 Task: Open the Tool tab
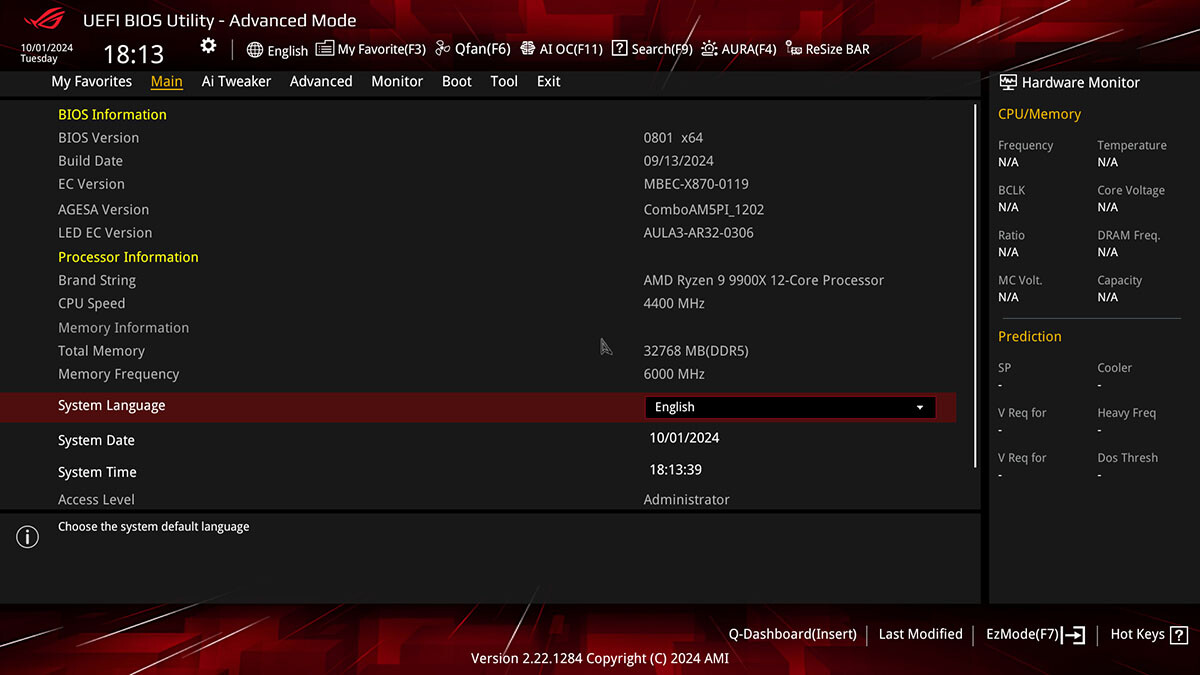click(504, 81)
